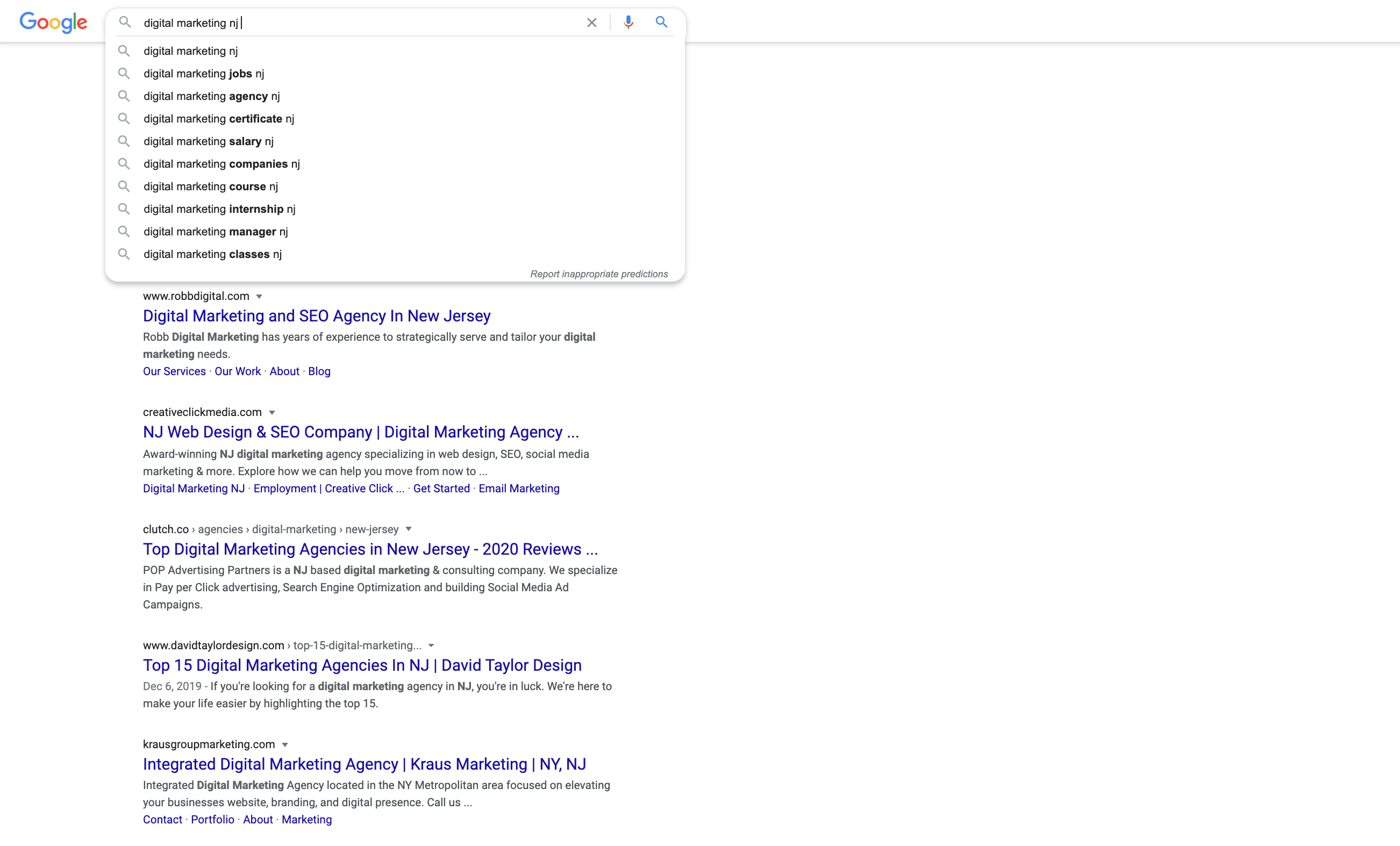
Task: Click search icon beside 'manager nj' suggestion
Action: pos(123,231)
